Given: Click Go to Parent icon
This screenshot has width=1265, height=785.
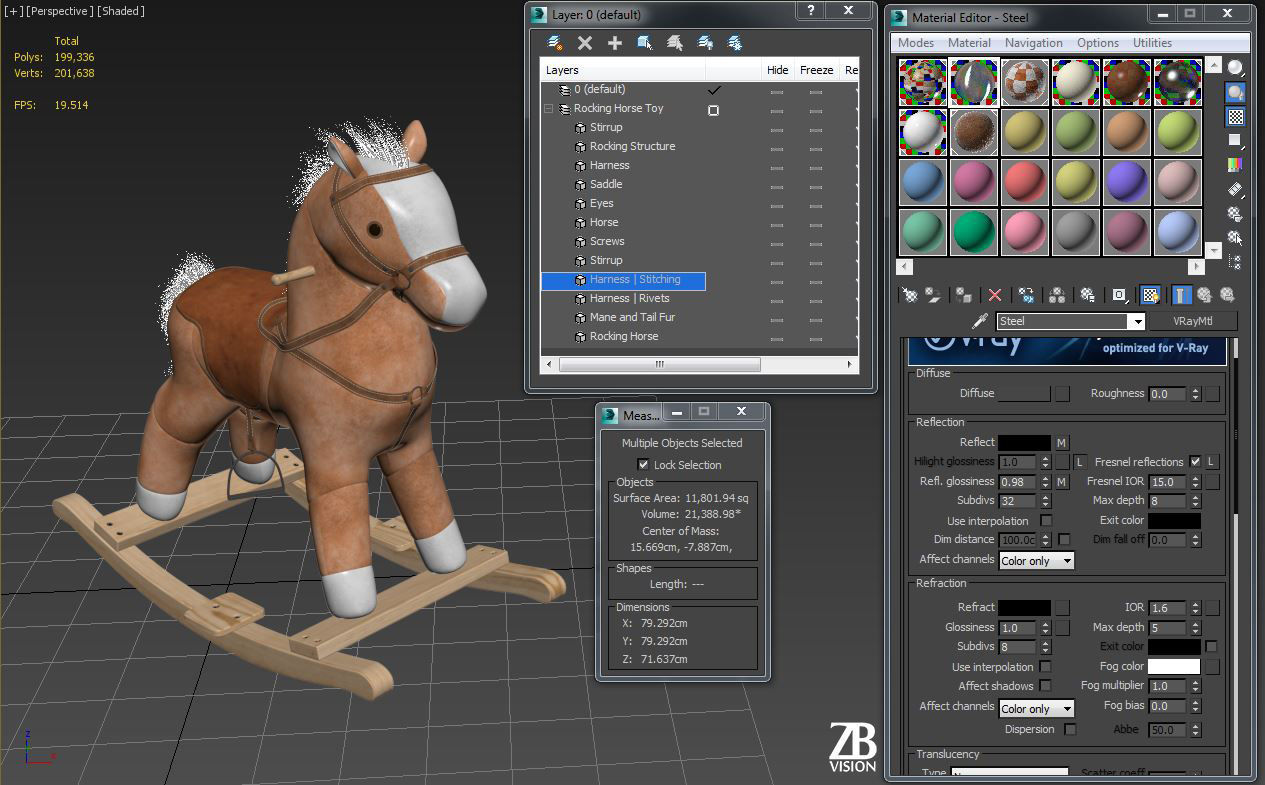Looking at the screenshot, I should coord(1204,295).
